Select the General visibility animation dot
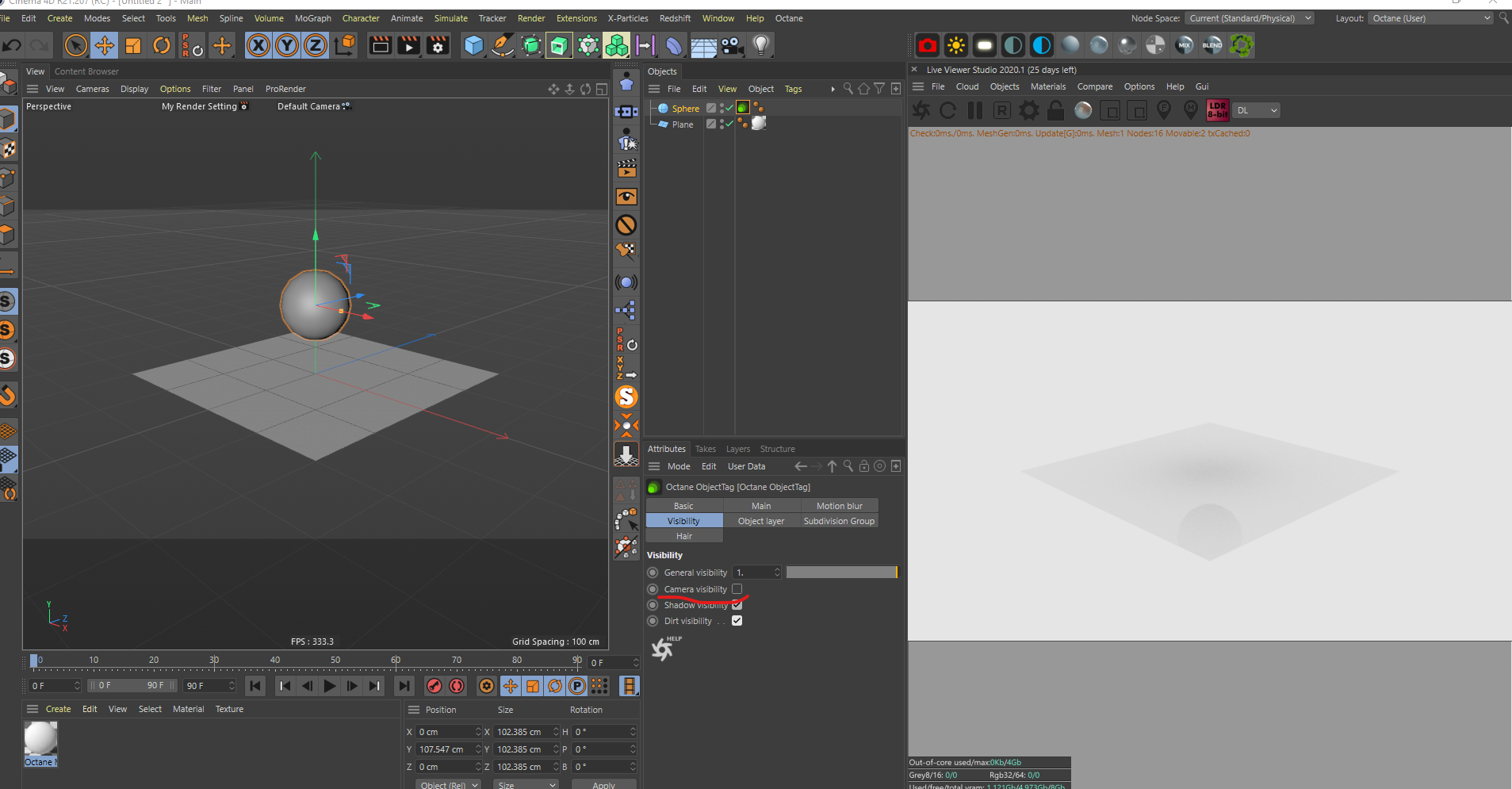The height and width of the screenshot is (789, 1512). [653, 573]
